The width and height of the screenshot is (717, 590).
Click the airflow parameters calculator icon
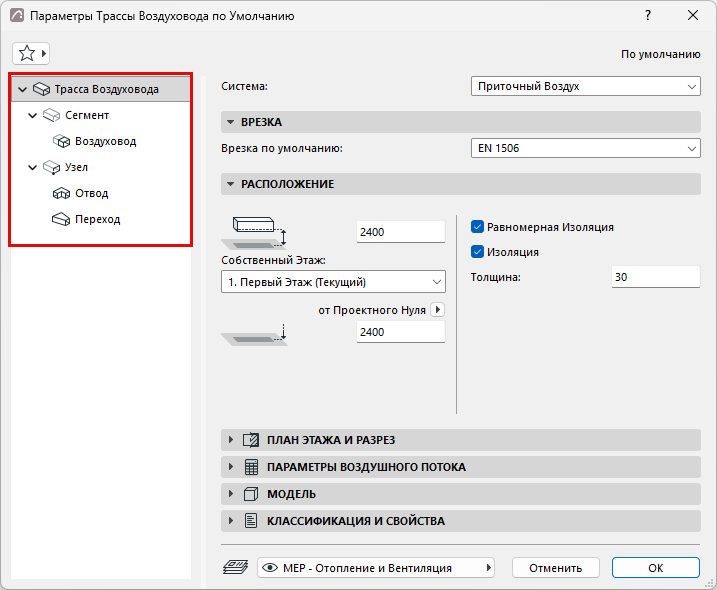(251, 467)
